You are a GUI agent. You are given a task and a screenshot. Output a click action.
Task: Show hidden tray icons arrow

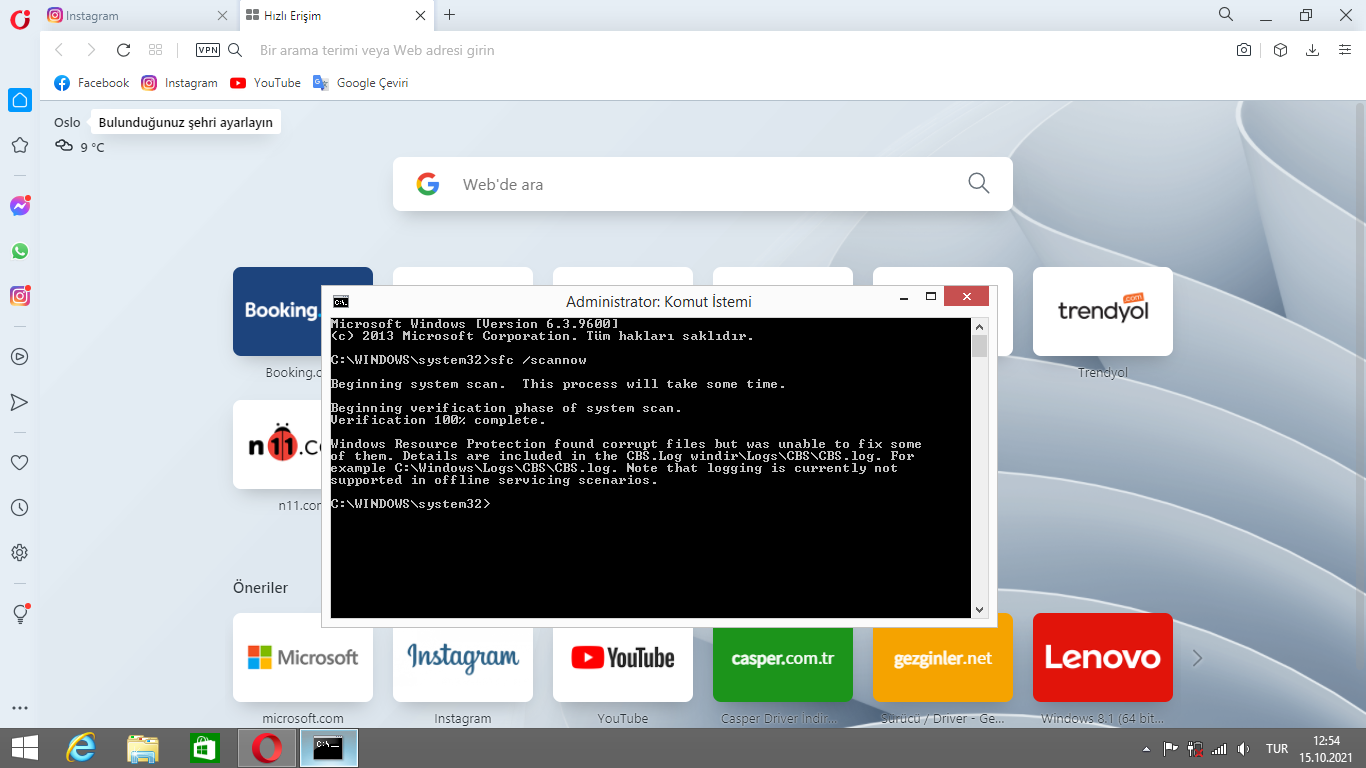[1147, 749]
